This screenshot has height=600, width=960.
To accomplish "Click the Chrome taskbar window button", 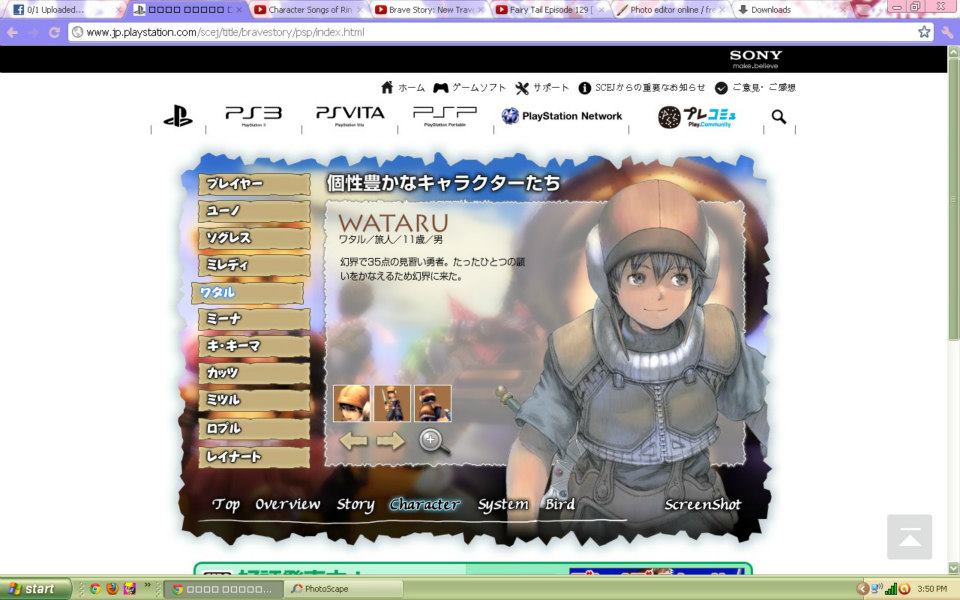I will click(x=223, y=589).
